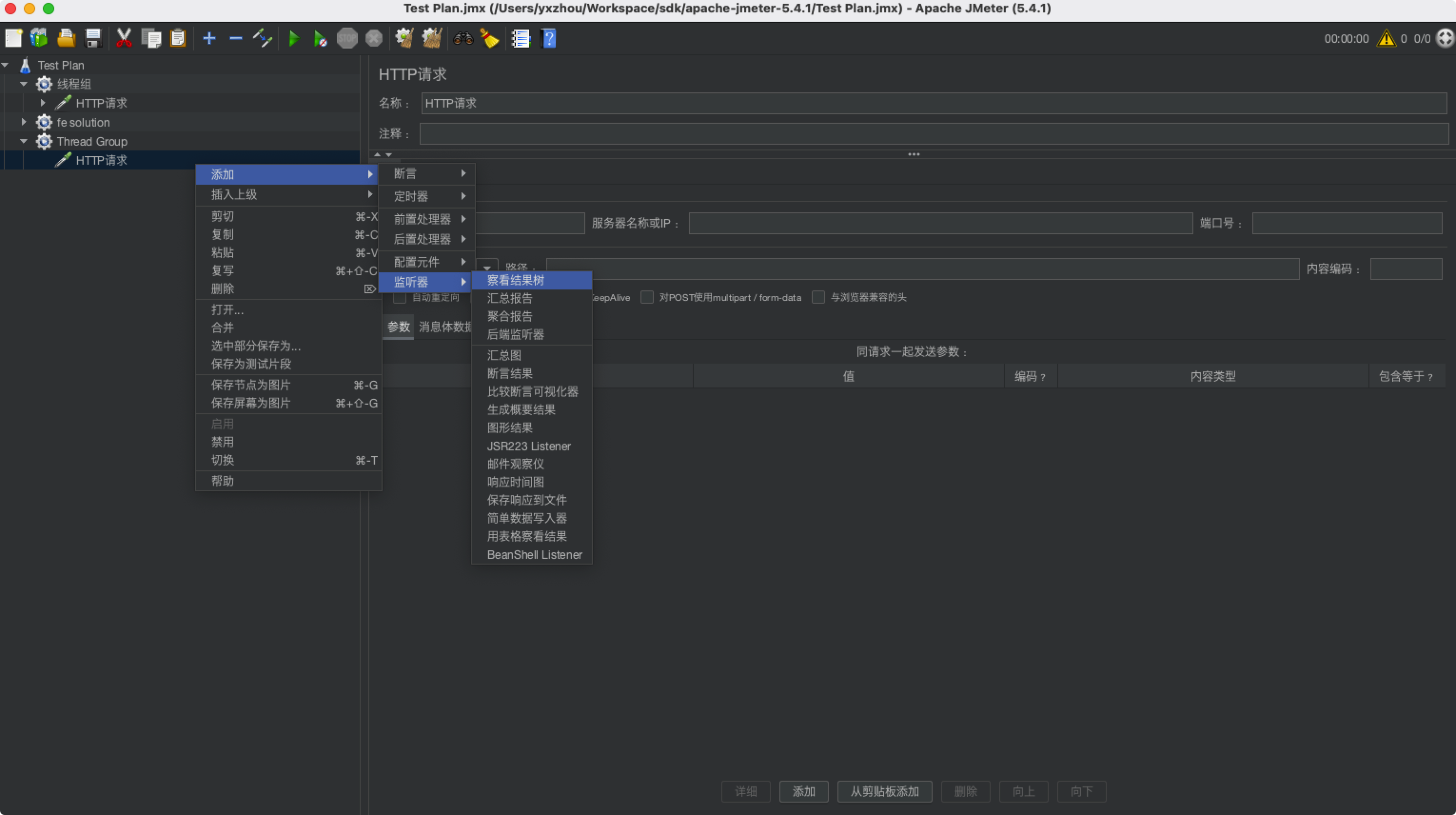Image resolution: width=1456 pixels, height=815 pixels.
Task: Collapse the 线程组 tree node
Action: 24,84
